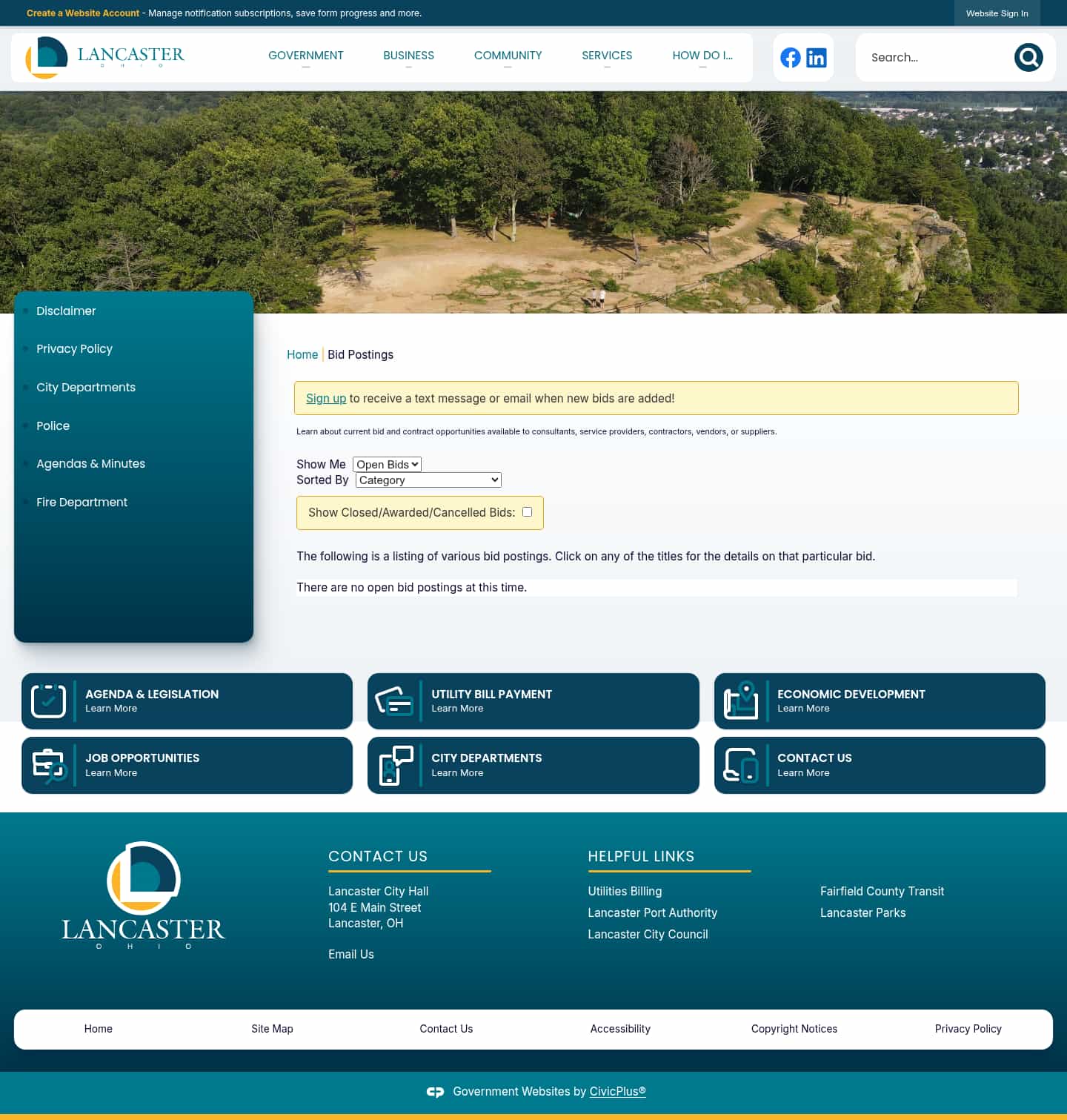This screenshot has width=1067, height=1120.
Task: Follow the CivicPlus link in the footer
Action: point(617,1091)
